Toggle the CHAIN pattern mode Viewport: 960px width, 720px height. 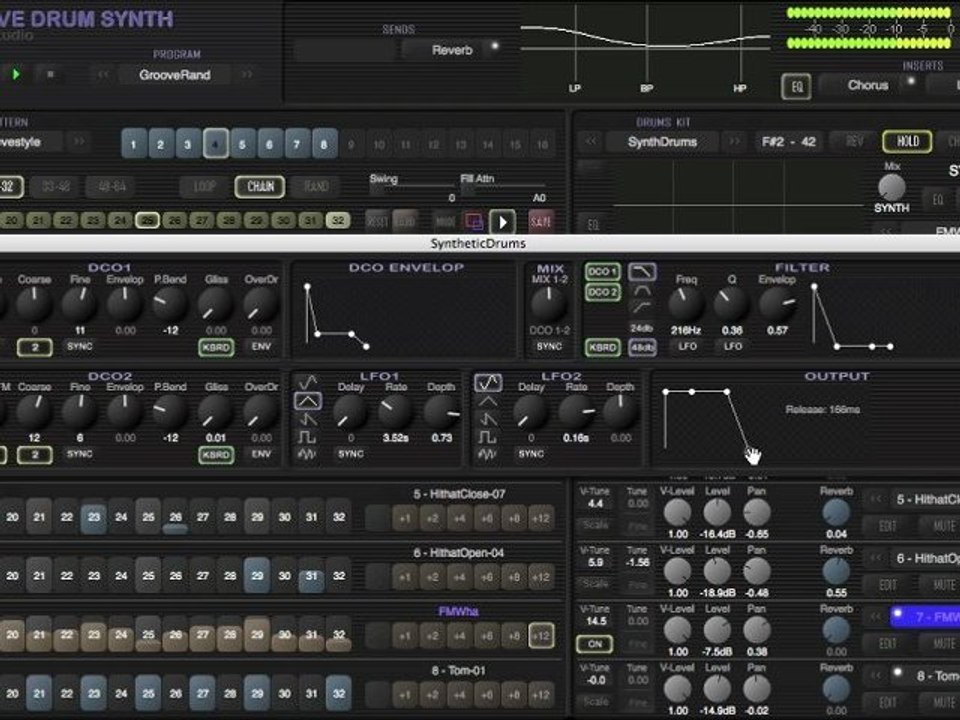(x=260, y=187)
